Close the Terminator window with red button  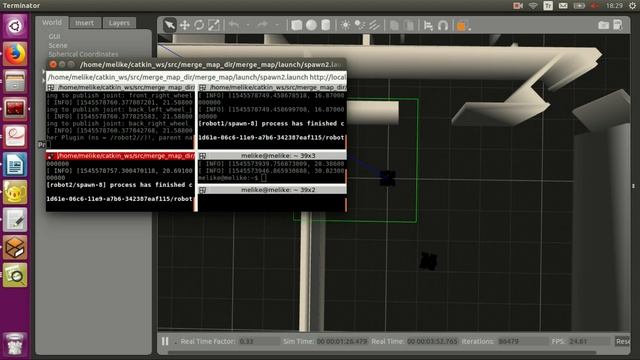53,64
